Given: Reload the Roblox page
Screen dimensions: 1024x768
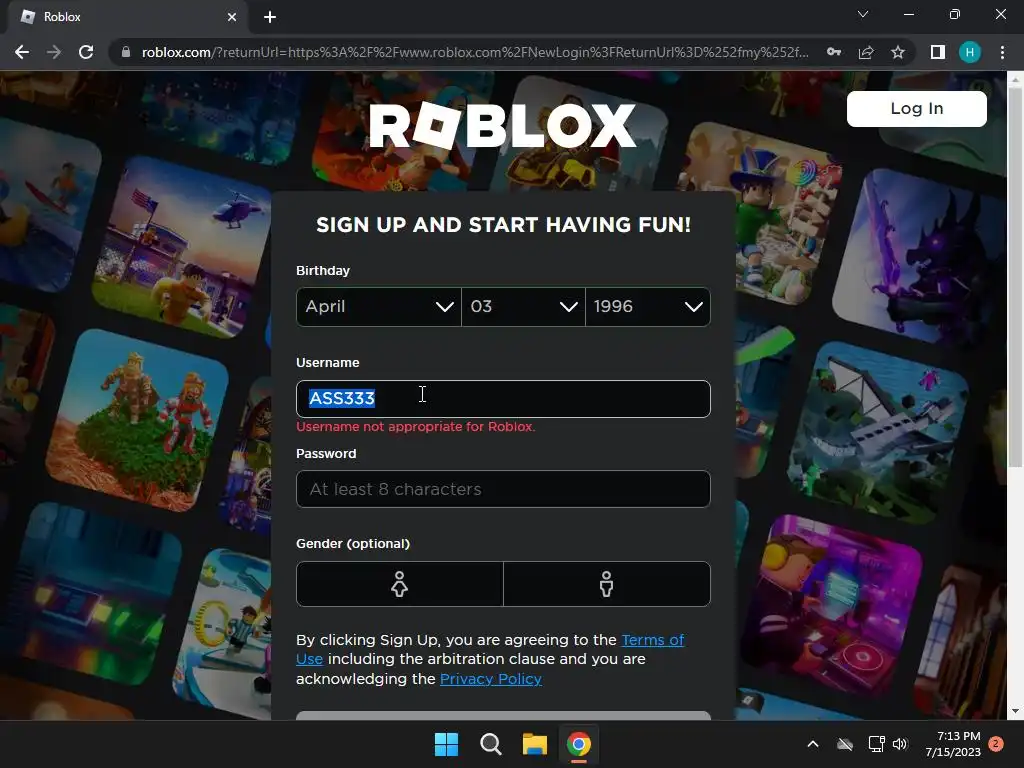Looking at the screenshot, I should tap(86, 52).
